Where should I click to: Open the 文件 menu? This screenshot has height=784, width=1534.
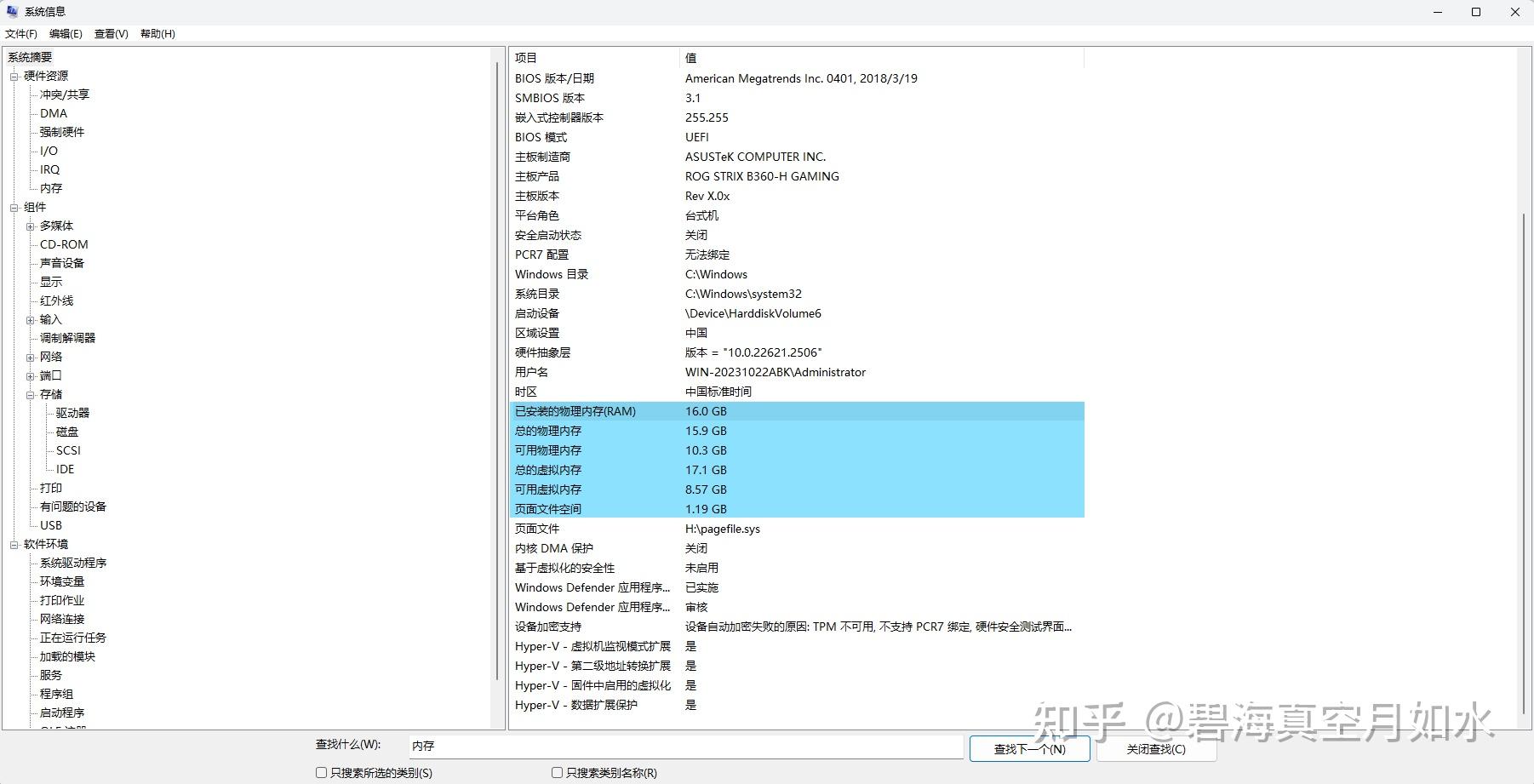(x=20, y=33)
